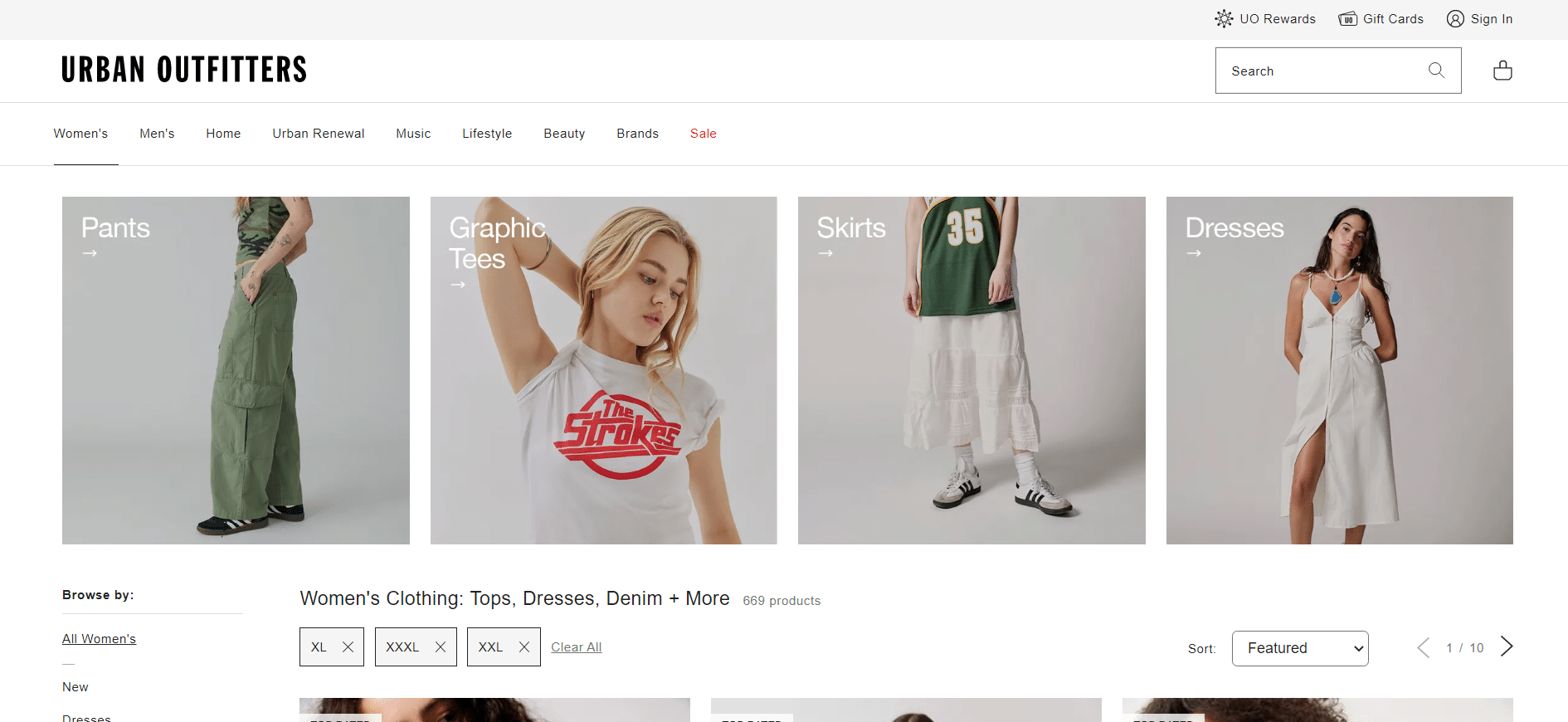The height and width of the screenshot is (722, 1568).
Task: Click the XXL filter chip label
Action: (490, 647)
